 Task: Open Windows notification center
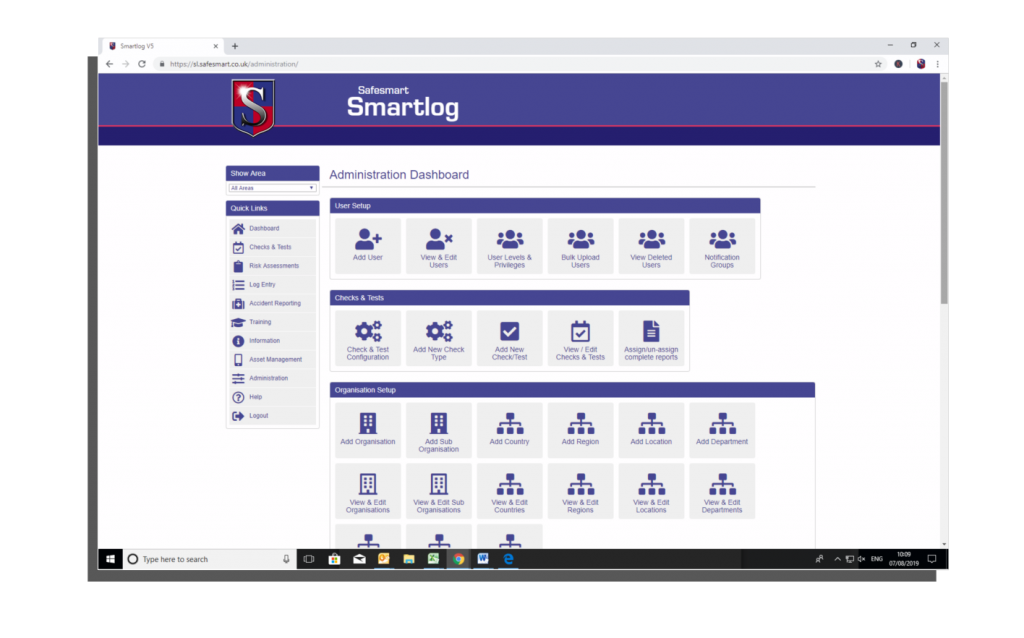(932, 559)
